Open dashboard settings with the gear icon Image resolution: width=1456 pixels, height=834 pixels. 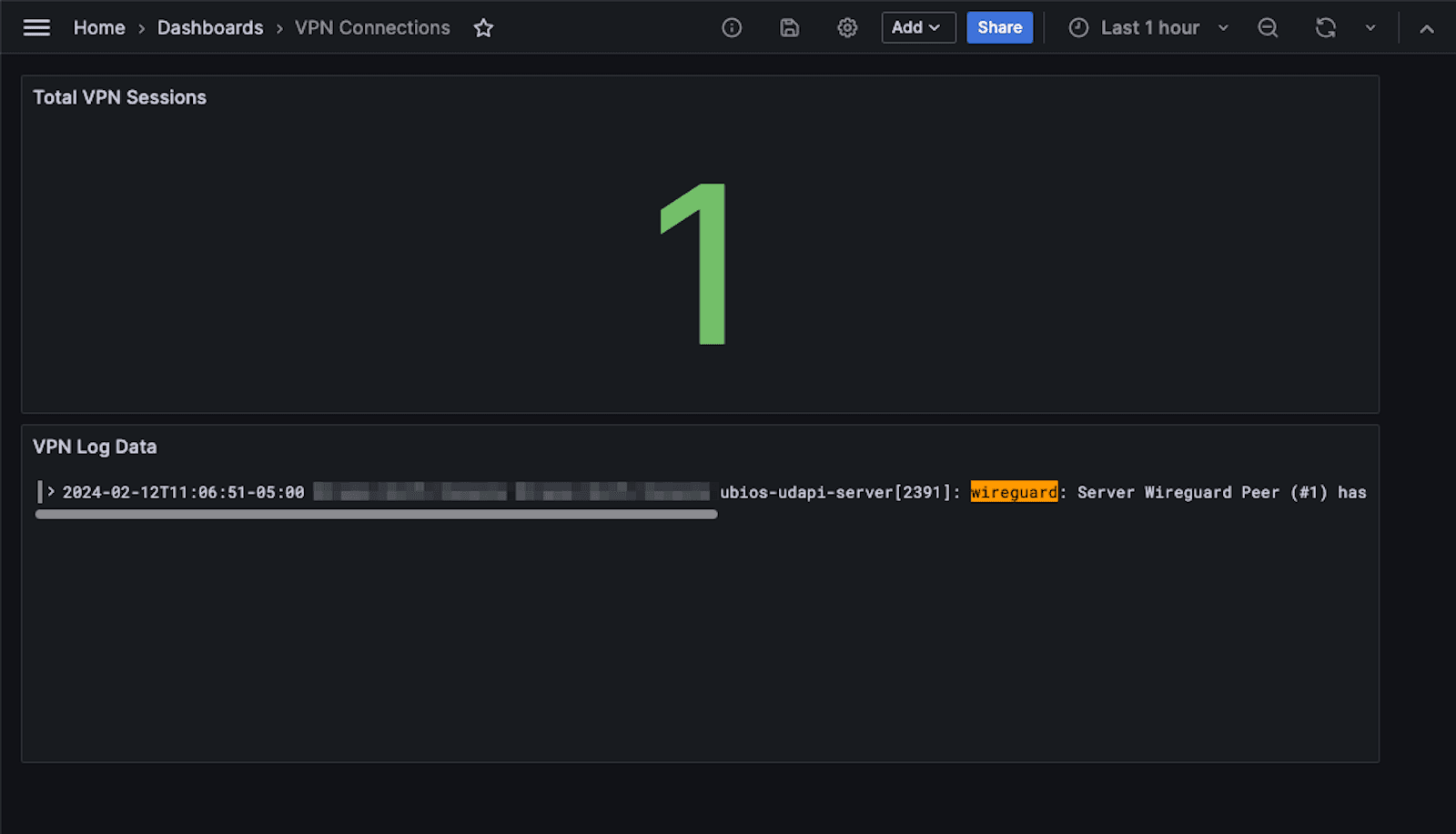pos(847,27)
